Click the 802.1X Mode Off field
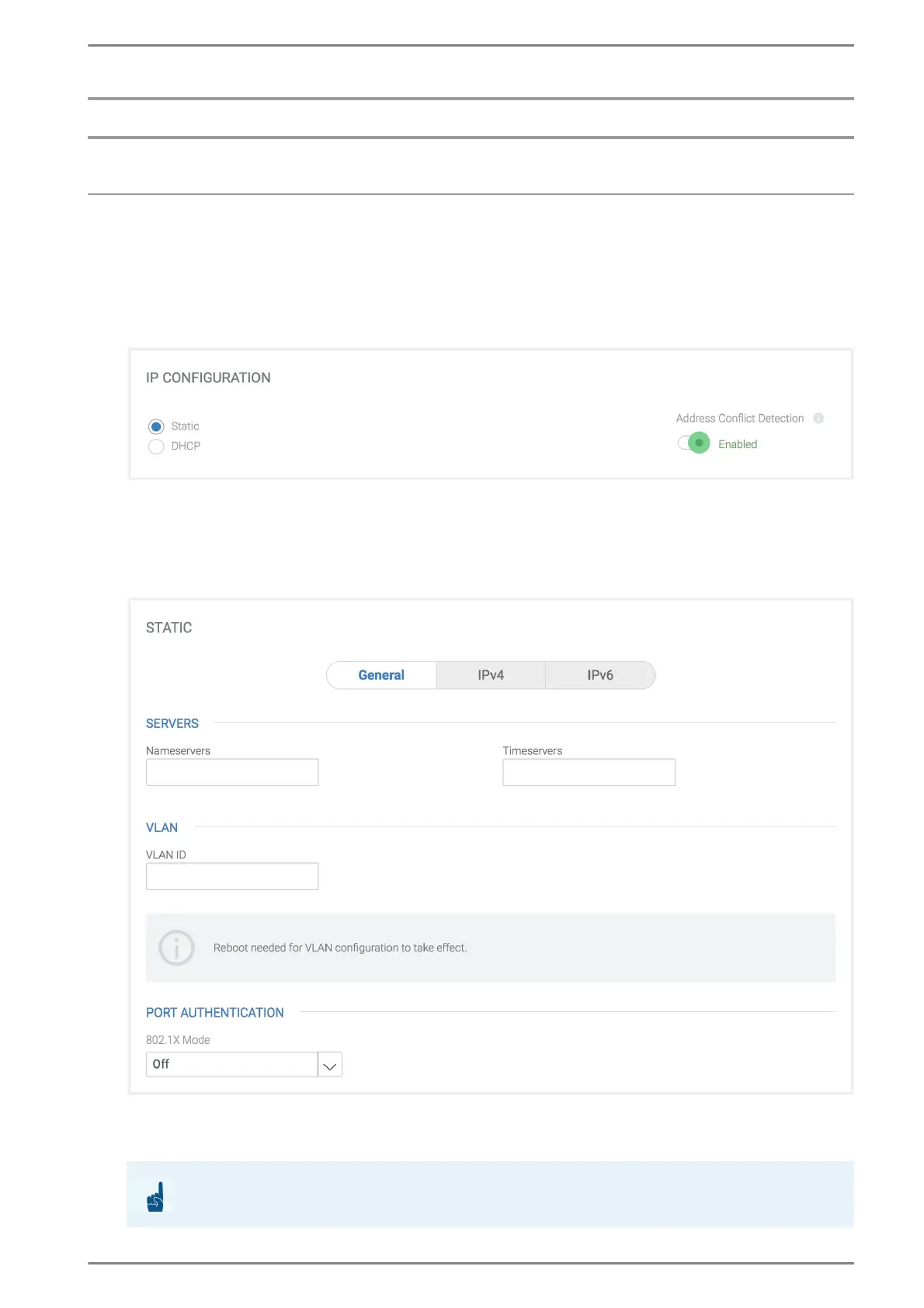Screen dimensions: 924x1308 (231, 1065)
